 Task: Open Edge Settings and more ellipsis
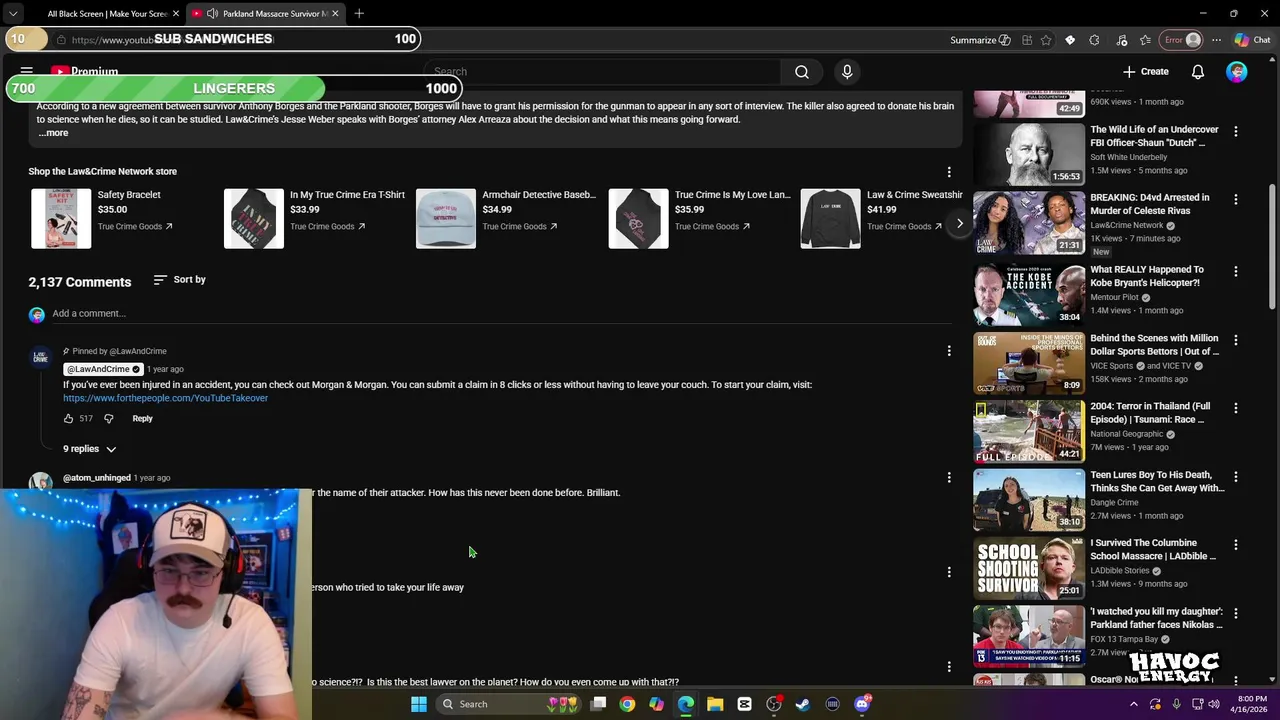[1216, 40]
